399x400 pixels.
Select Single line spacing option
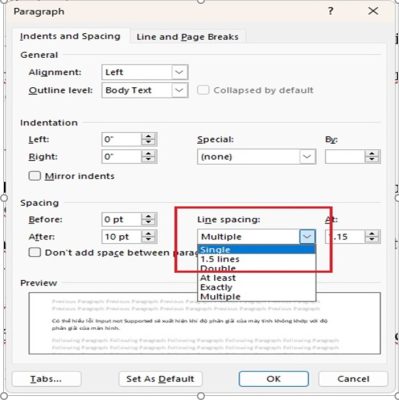tap(256, 250)
